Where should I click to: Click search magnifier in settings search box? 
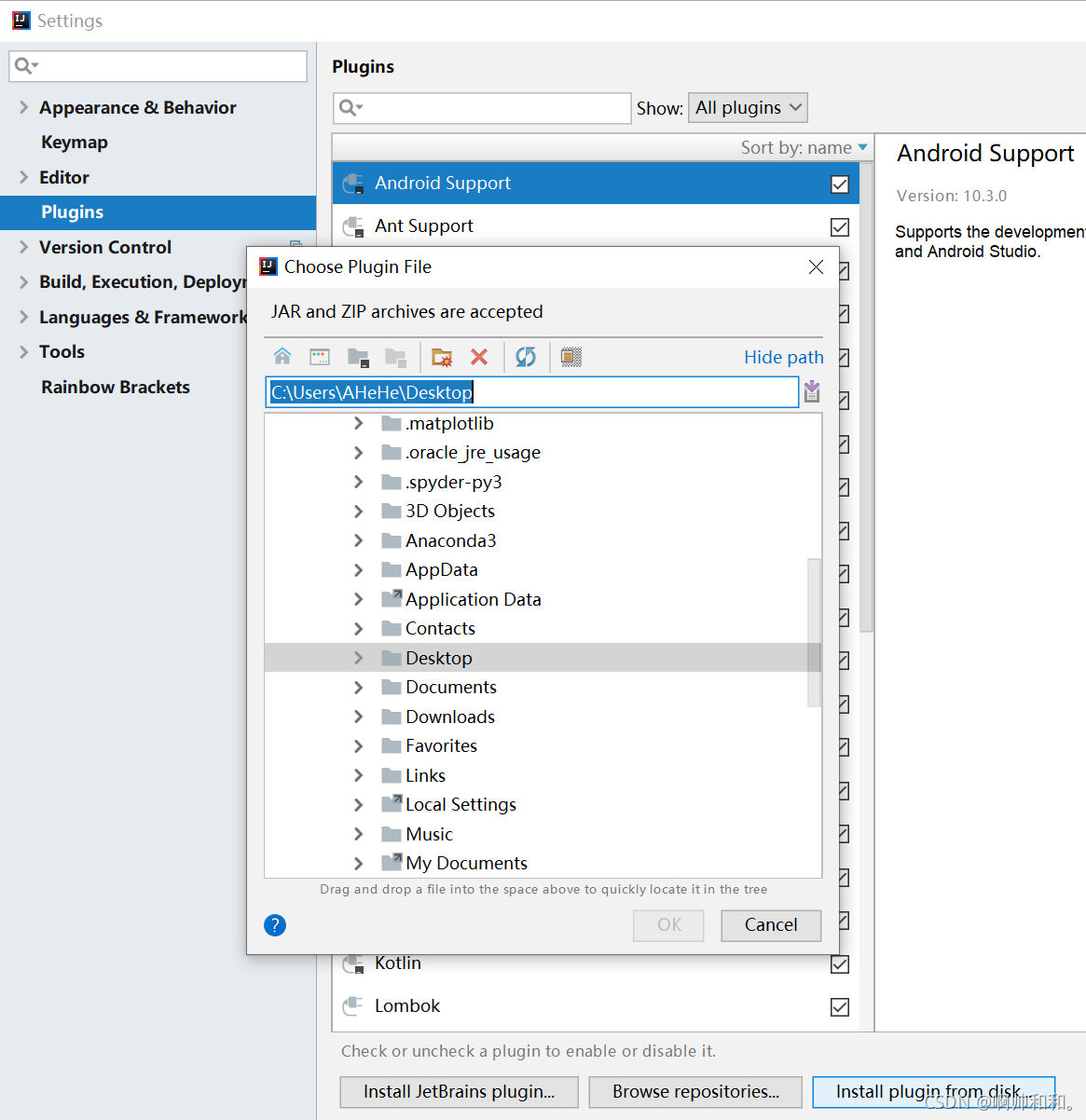pos(26,65)
